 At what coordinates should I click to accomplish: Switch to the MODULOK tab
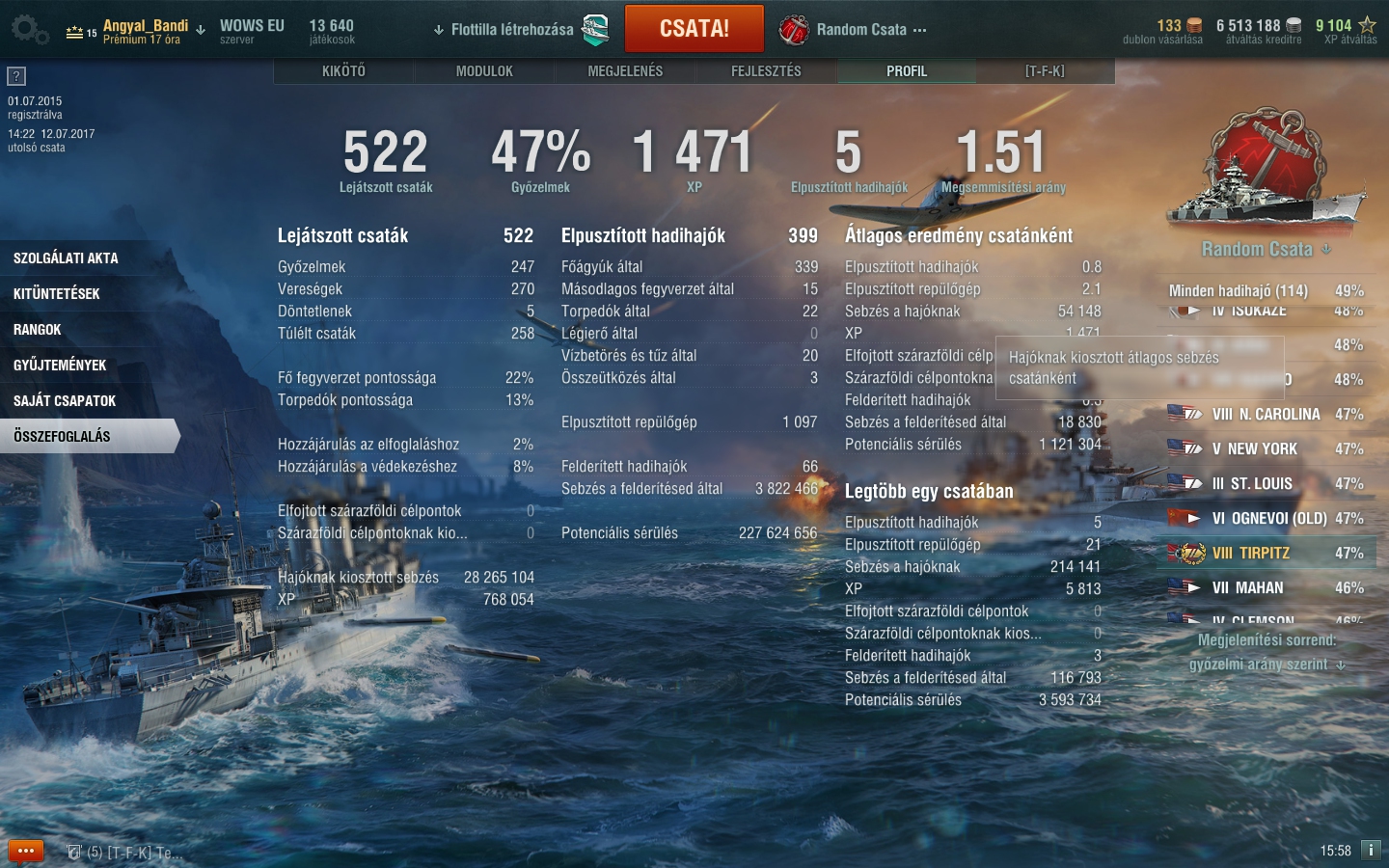484,71
